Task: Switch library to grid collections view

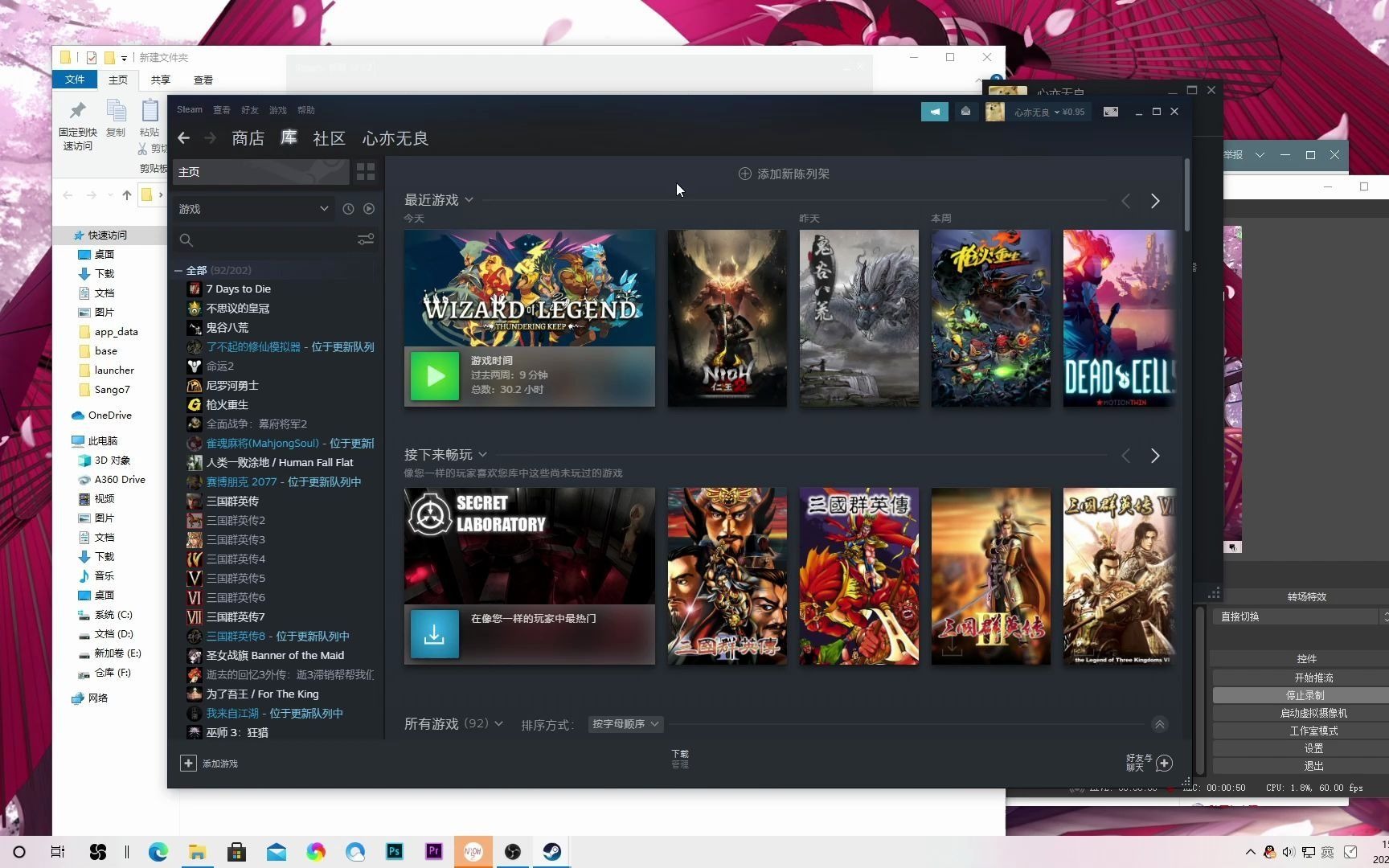Action: pos(366,172)
